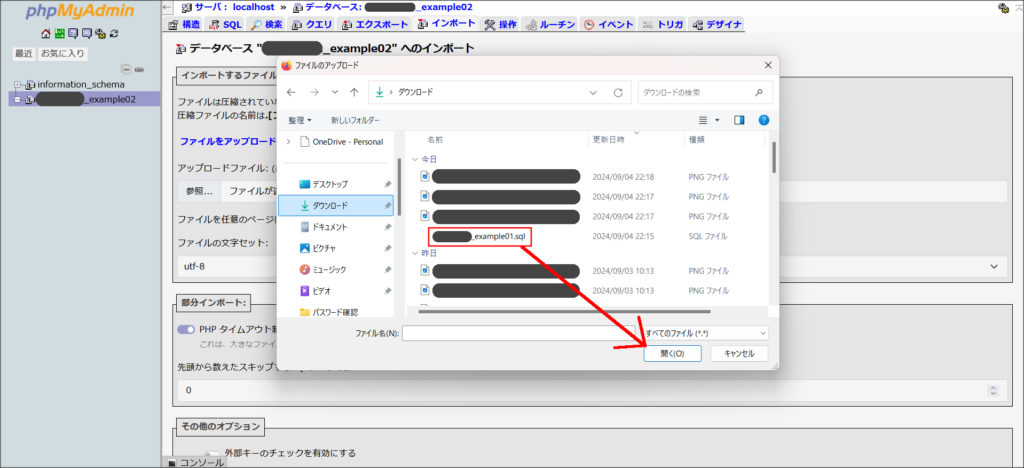Collapse the 今日 file group
Screen dimensions: 1024x468
coord(415,159)
